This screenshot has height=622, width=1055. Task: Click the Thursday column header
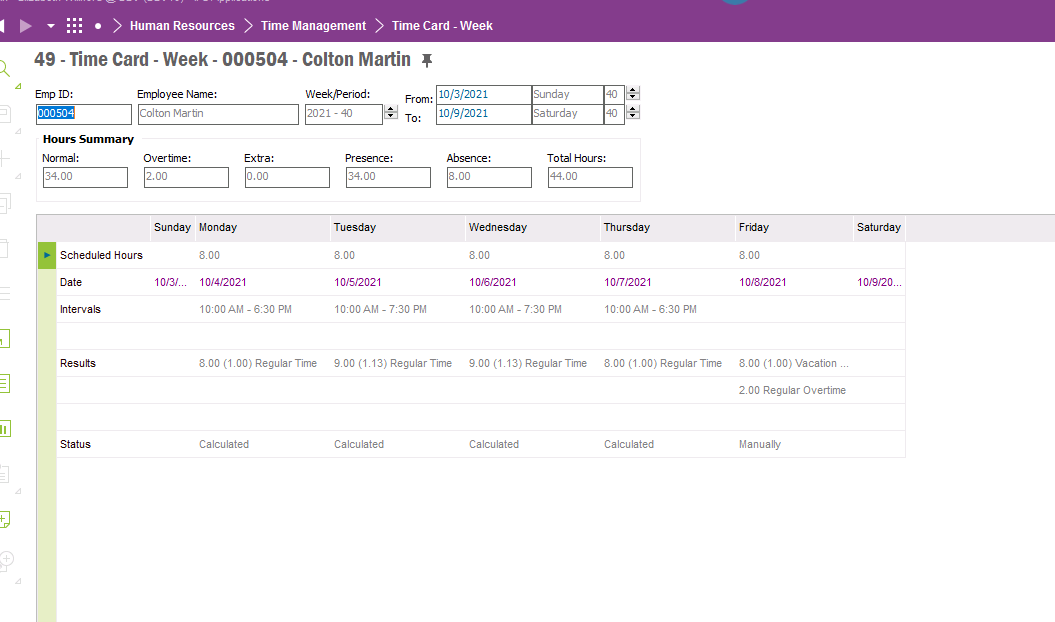pos(668,228)
